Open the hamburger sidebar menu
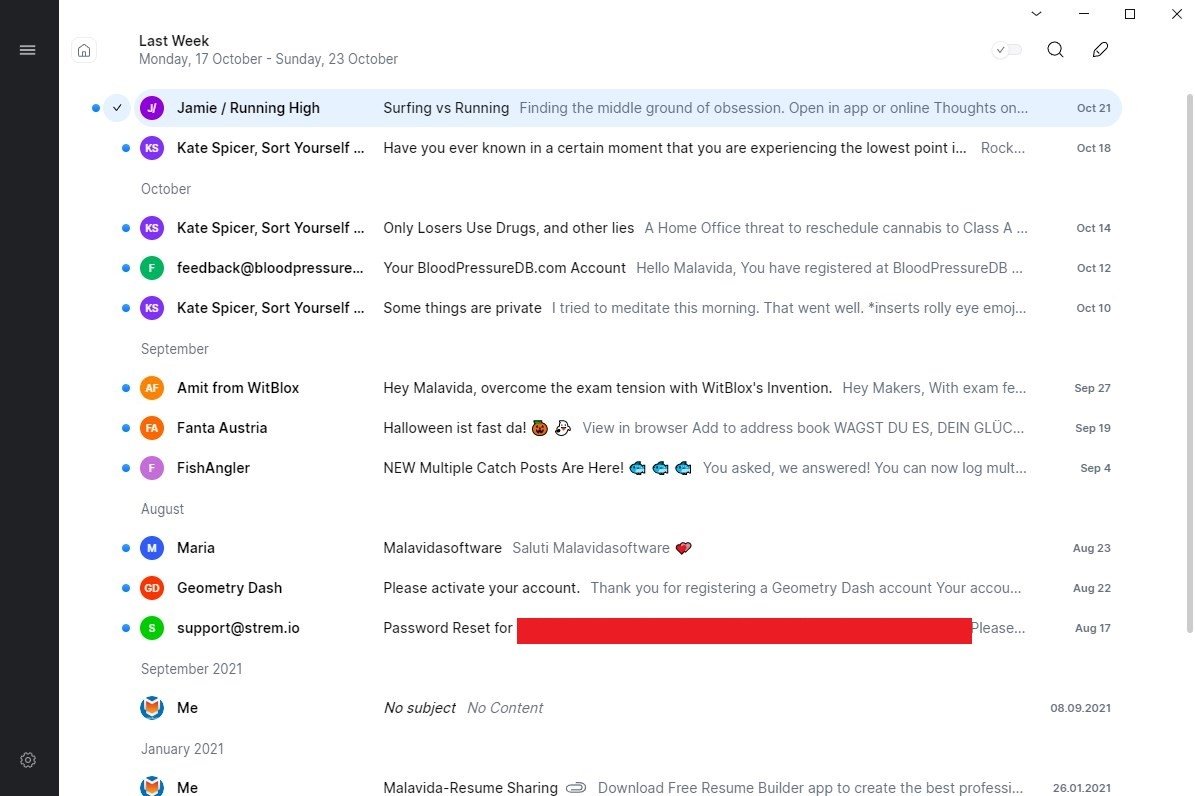 pos(27,50)
